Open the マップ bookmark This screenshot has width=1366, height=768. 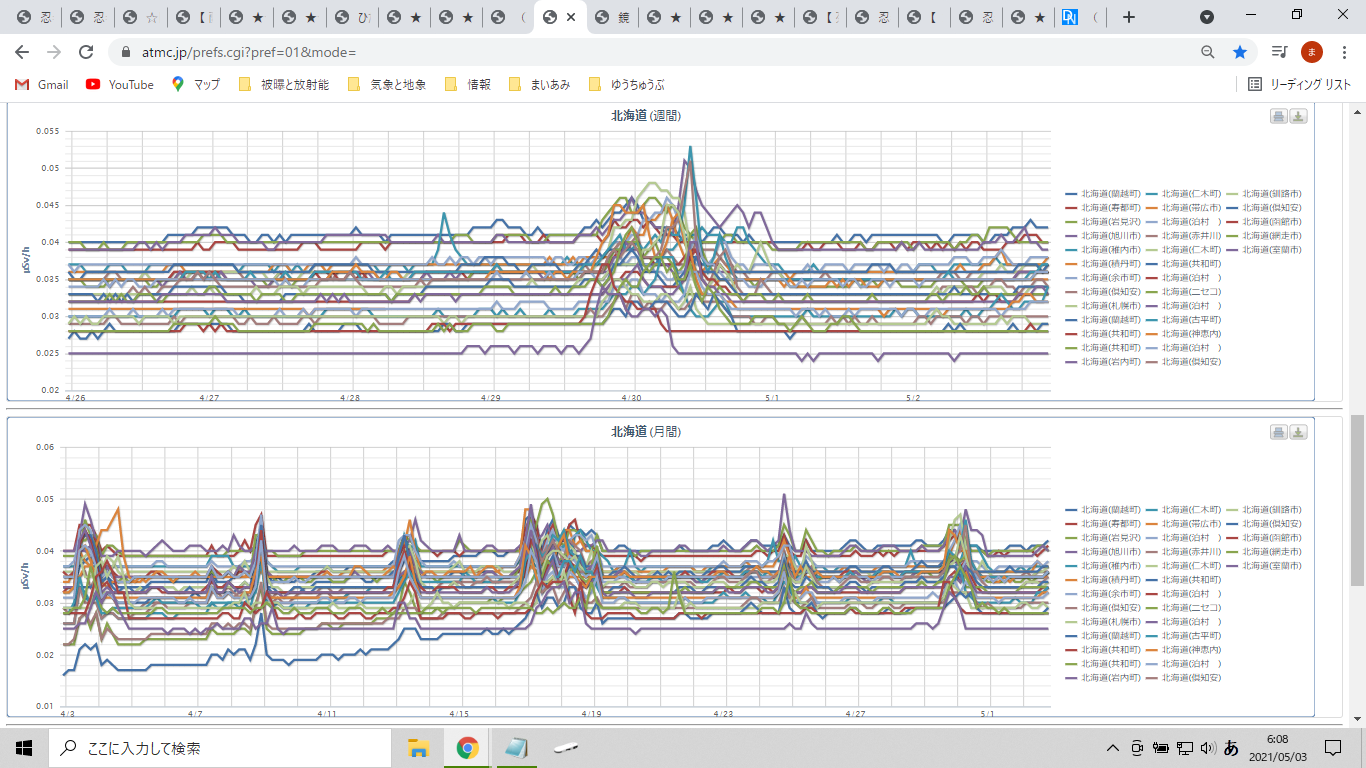tap(196, 85)
